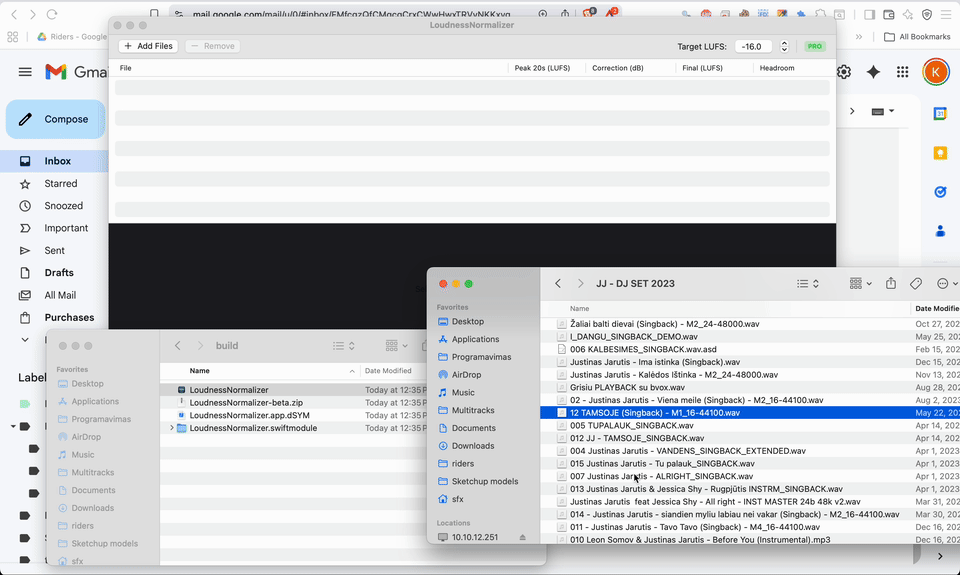Open the All Mail folder
This screenshot has height=575, width=960.
60,295
